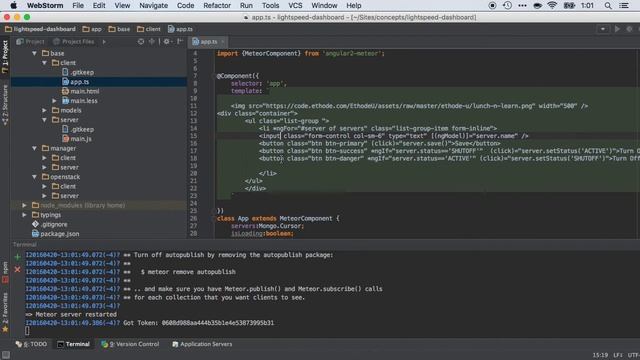This screenshot has width=640, height=360.
Task: Hide the project tool window
Action: [x=180, y=42]
